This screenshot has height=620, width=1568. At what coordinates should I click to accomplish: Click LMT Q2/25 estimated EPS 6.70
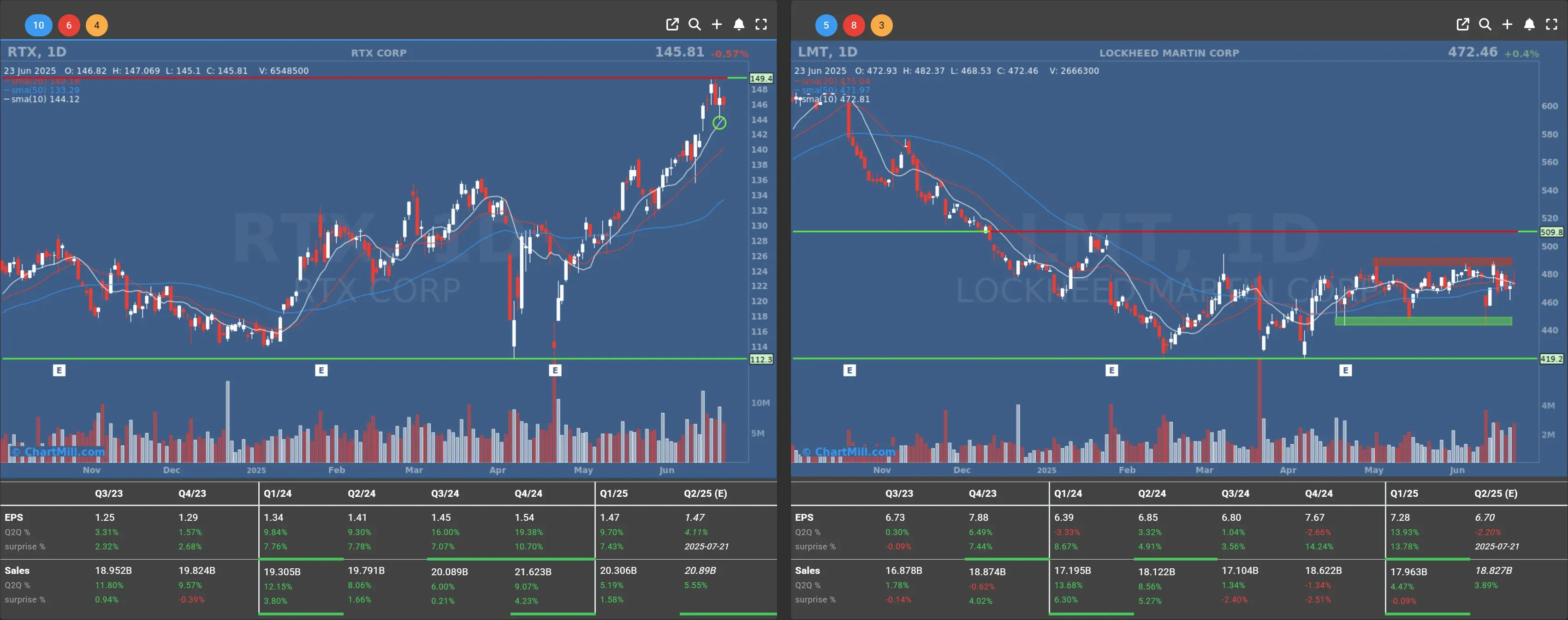(x=1485, y=517)
